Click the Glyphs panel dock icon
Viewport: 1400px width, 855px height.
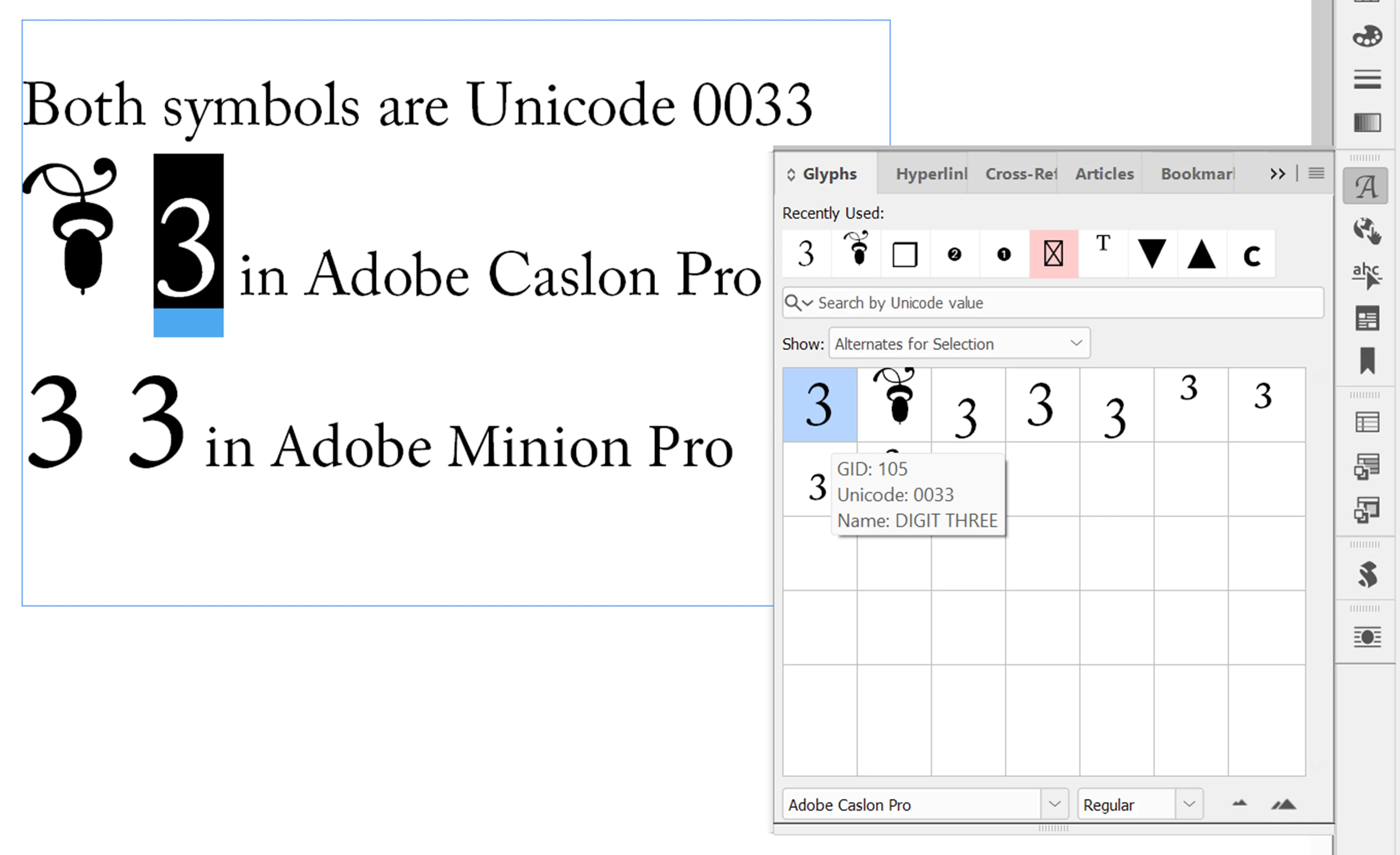[x=1366, y=187]
